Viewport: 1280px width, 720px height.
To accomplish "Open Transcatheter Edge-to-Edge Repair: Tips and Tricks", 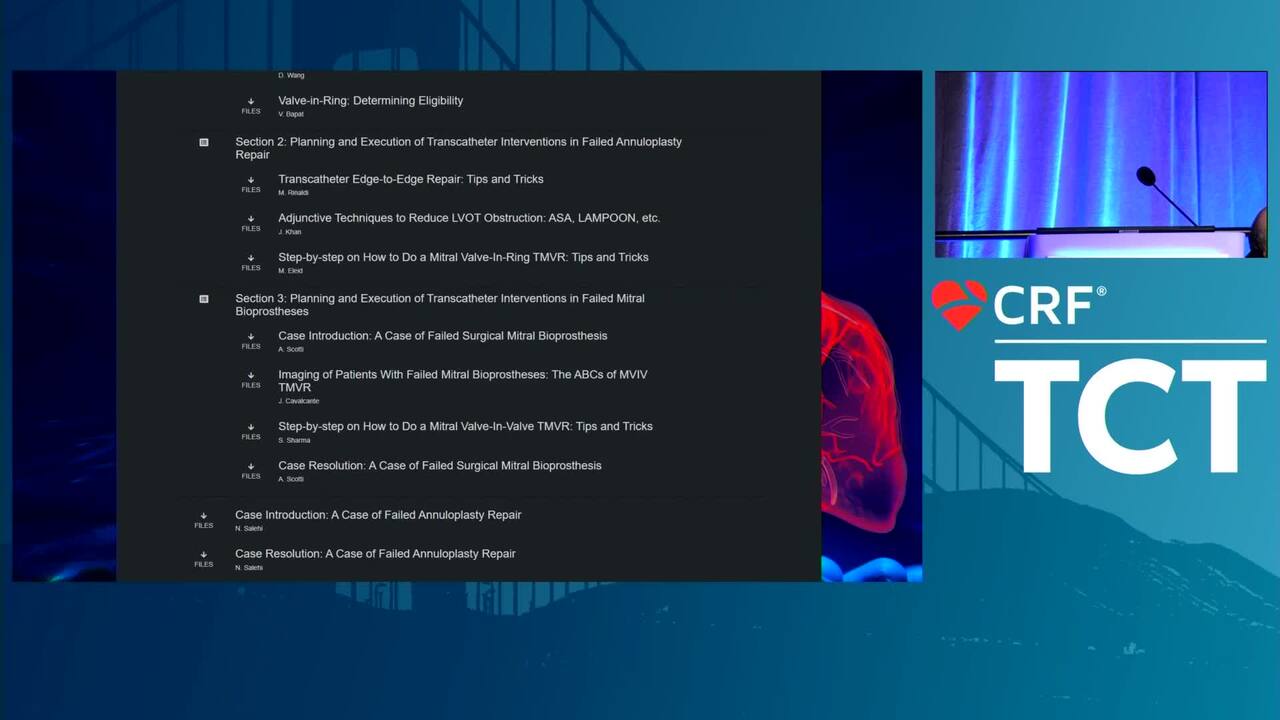I will point(411,179).
